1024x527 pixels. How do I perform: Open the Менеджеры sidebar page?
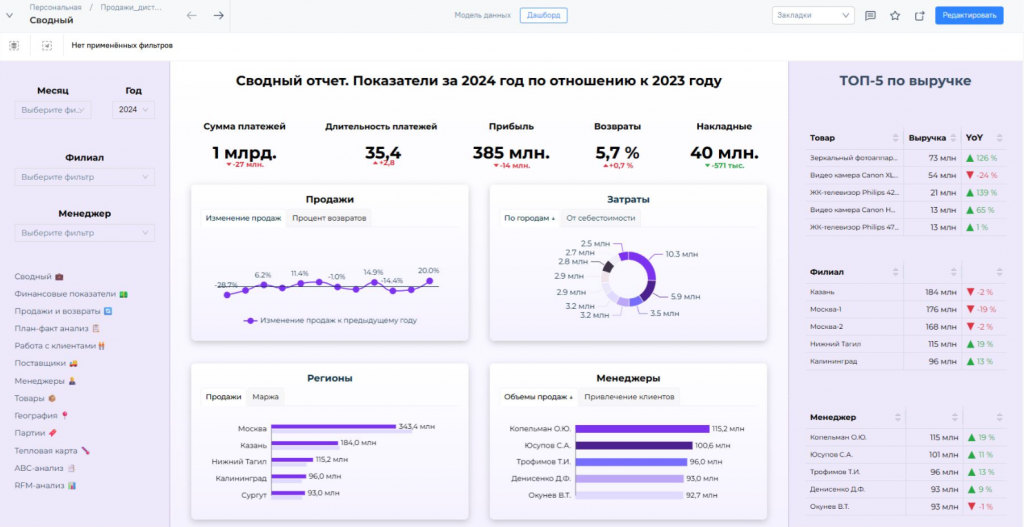coord(45,381)
